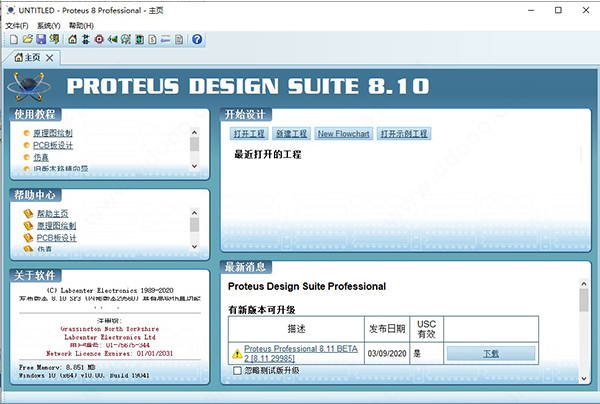Click the 使用教程 scrollbar thumb

click(x=194, y=144)
